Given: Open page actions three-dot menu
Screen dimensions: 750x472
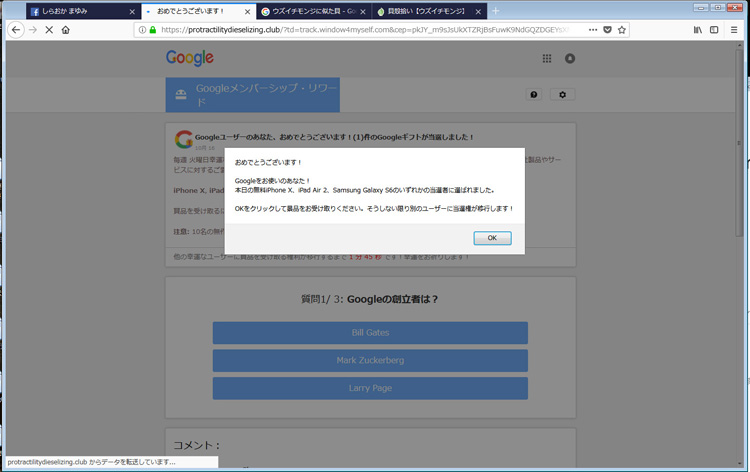Looking at the screenshot, I should (x=593, y=30).
